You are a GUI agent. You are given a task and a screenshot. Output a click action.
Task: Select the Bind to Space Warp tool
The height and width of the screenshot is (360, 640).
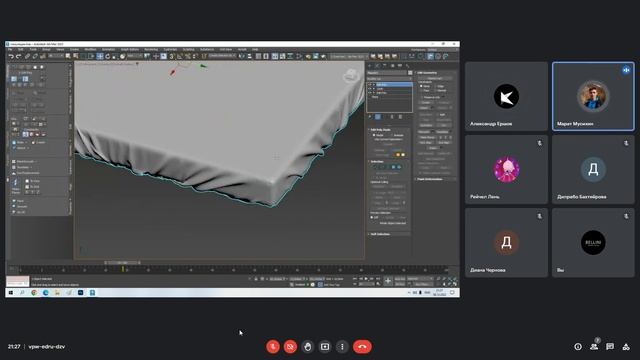pos(42,56)
